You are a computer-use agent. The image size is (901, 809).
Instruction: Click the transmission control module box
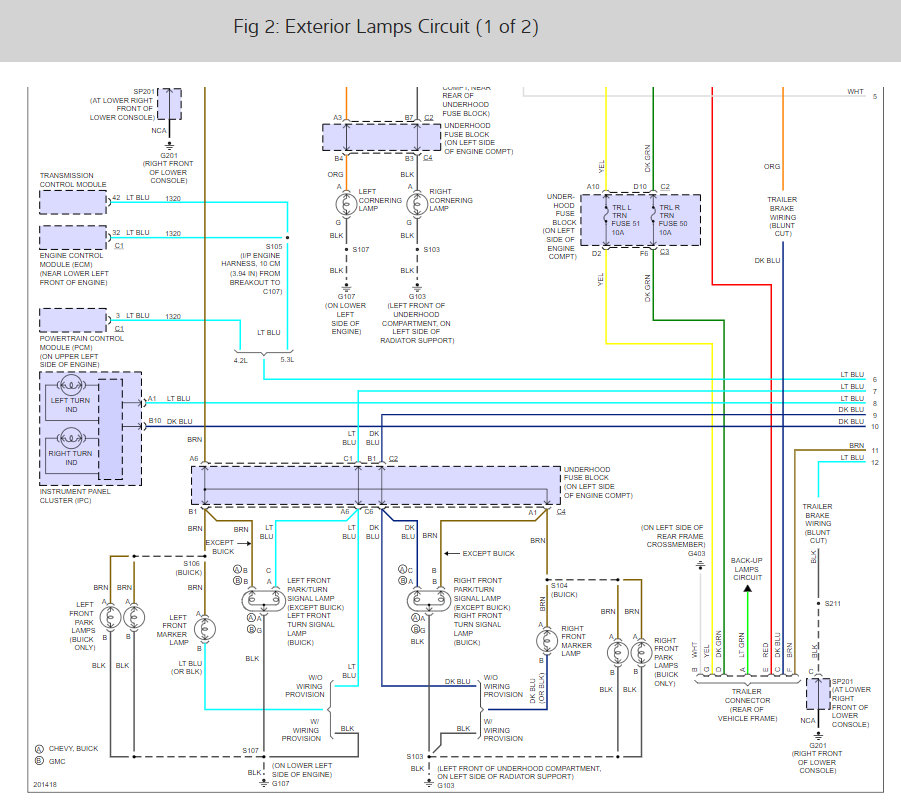(x=73, y=202)
